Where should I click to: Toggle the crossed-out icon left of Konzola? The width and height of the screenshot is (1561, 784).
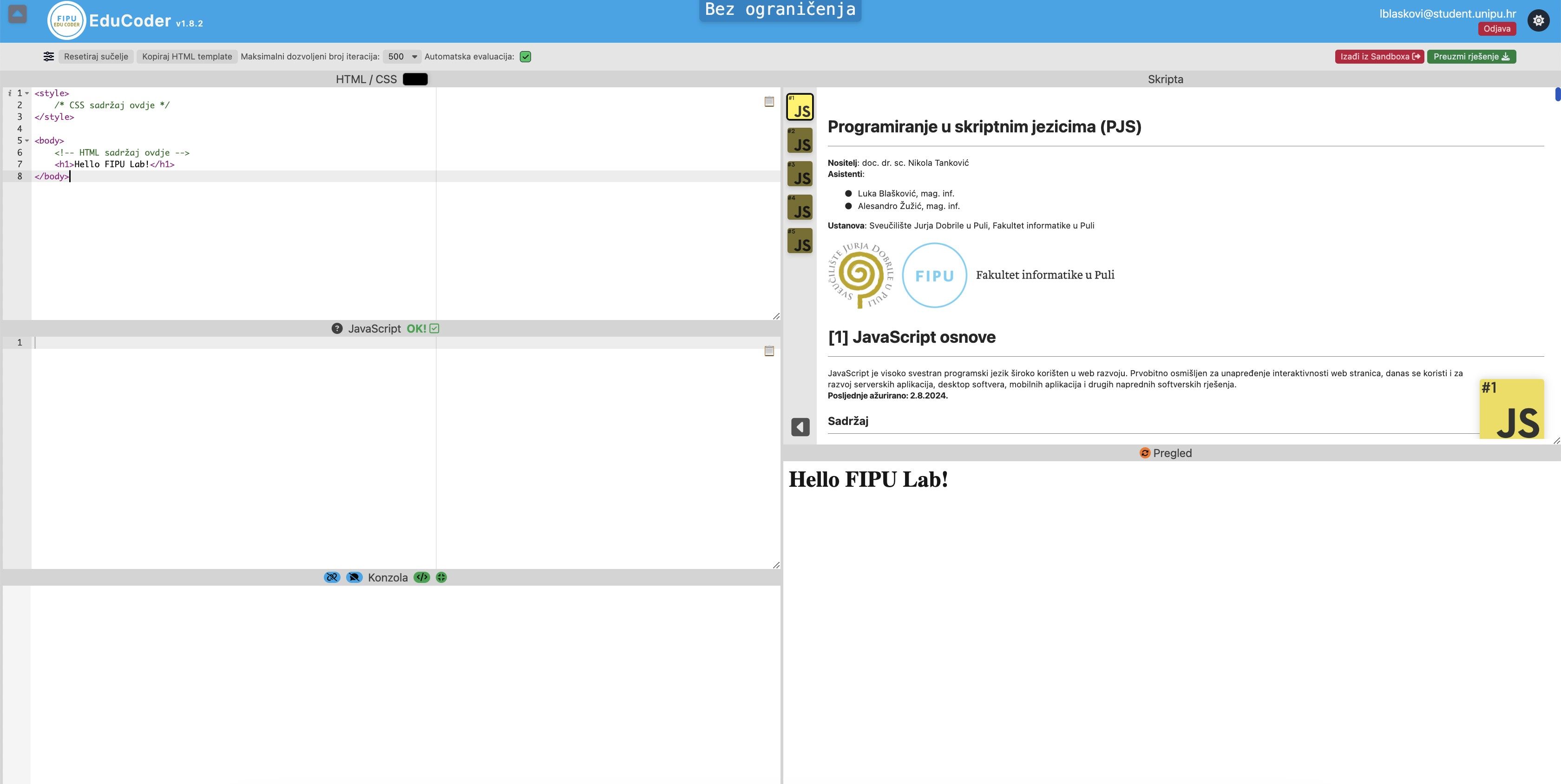coord(354,577)
